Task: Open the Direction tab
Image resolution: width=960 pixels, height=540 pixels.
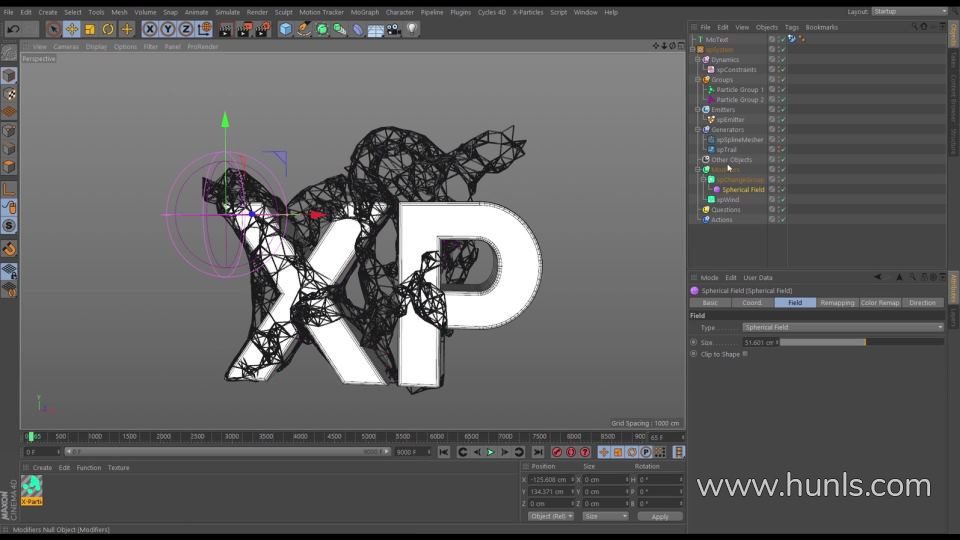Action: (922, 302)
